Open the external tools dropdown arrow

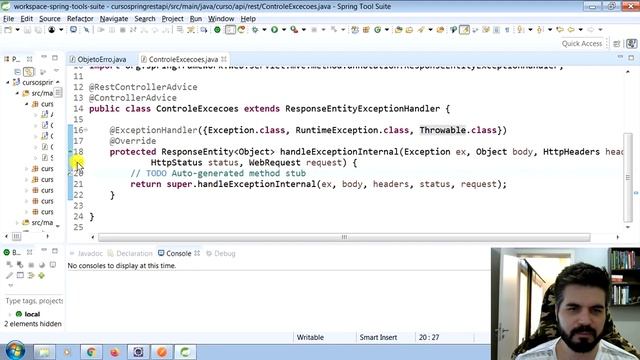(303, 30)
